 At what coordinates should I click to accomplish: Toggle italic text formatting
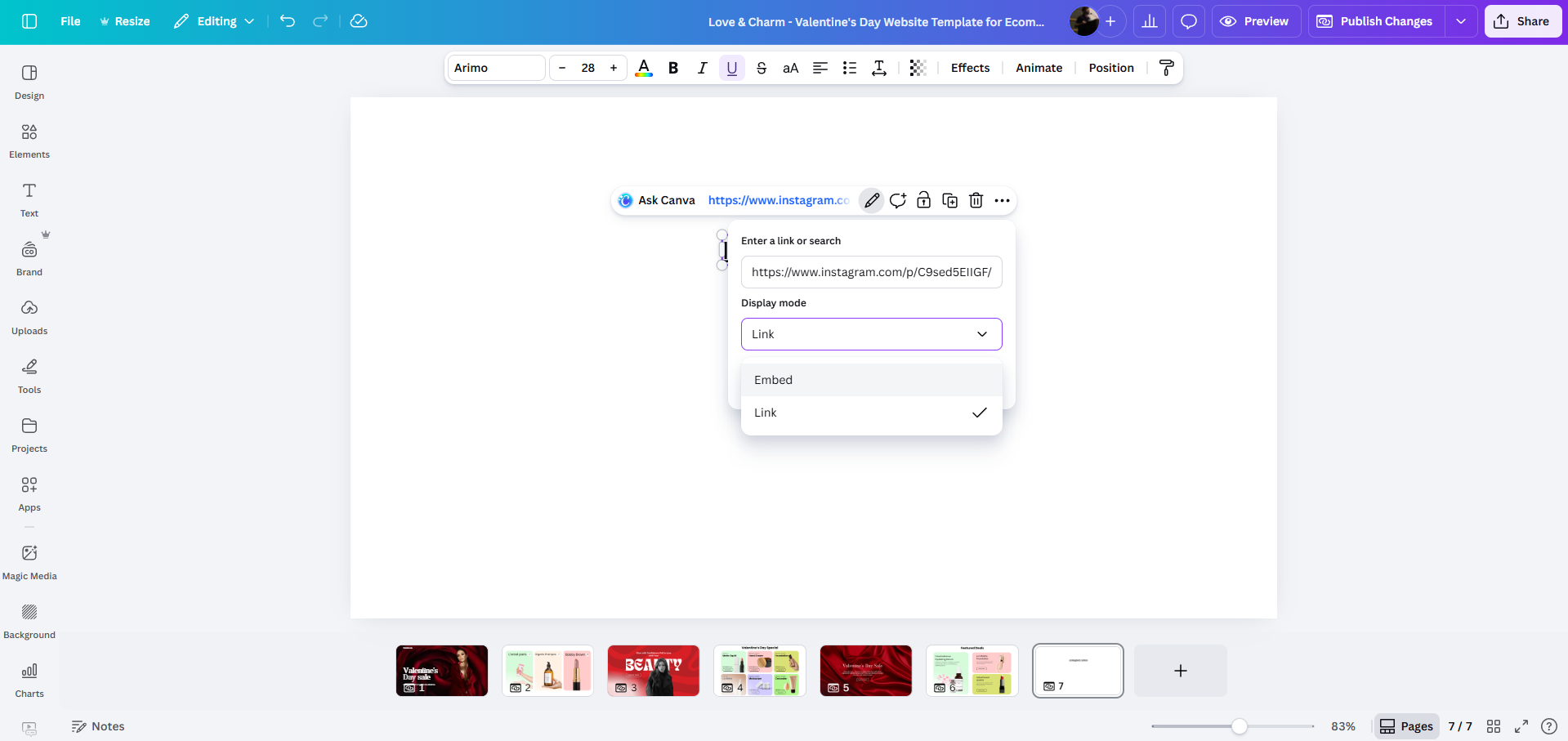pyautogui.click(x=702, y=68)
